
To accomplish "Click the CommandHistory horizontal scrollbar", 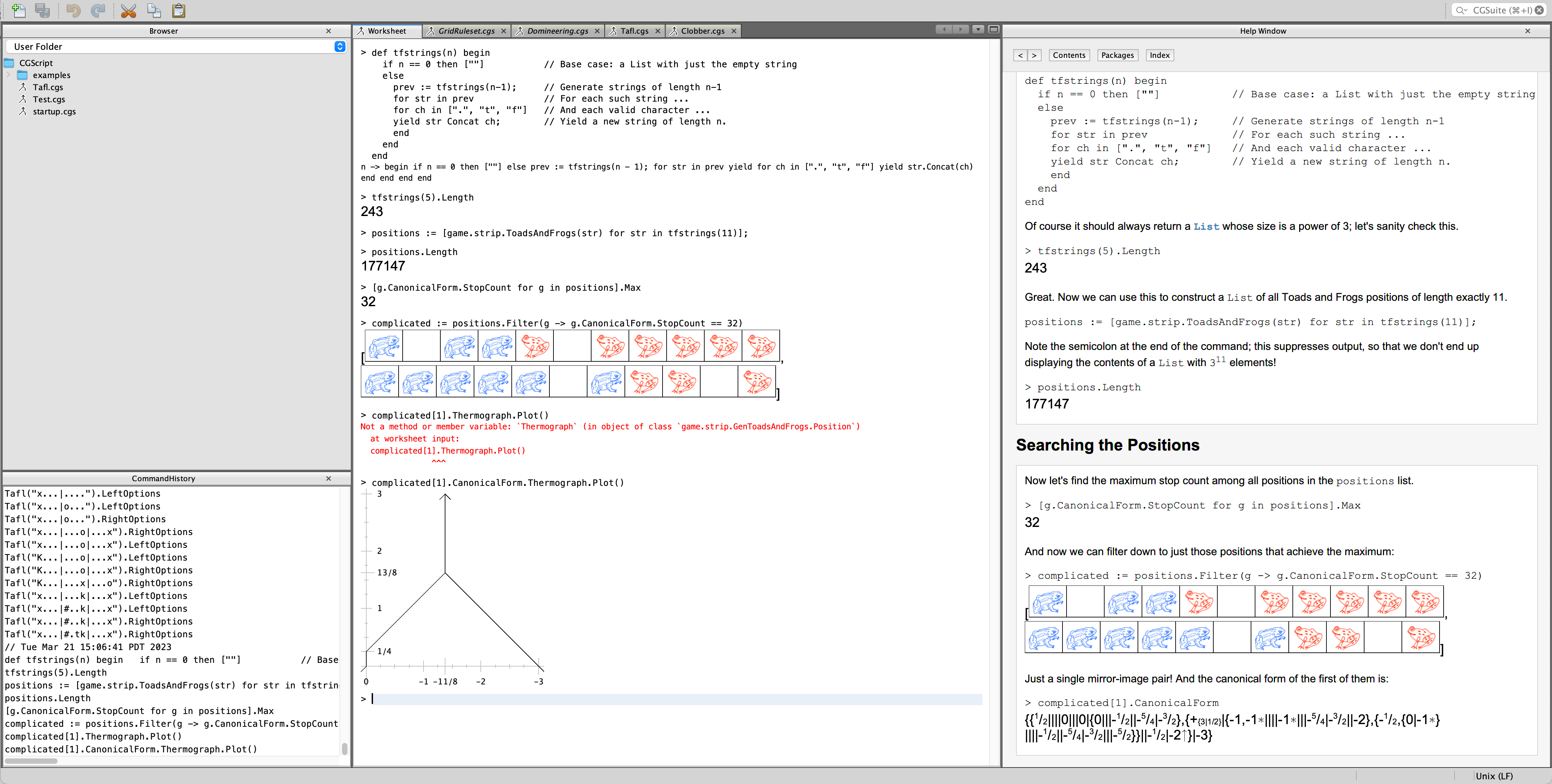I will point(31,761).
